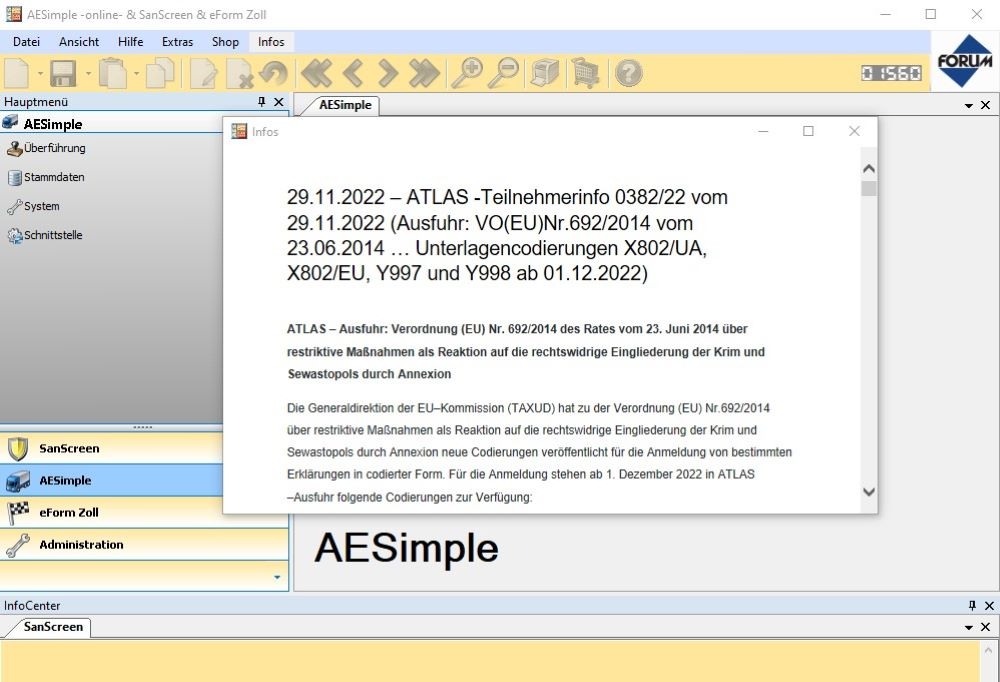
Task: Close the Infos dialog window
Action: pyautogui.click(x=855, y=131)
